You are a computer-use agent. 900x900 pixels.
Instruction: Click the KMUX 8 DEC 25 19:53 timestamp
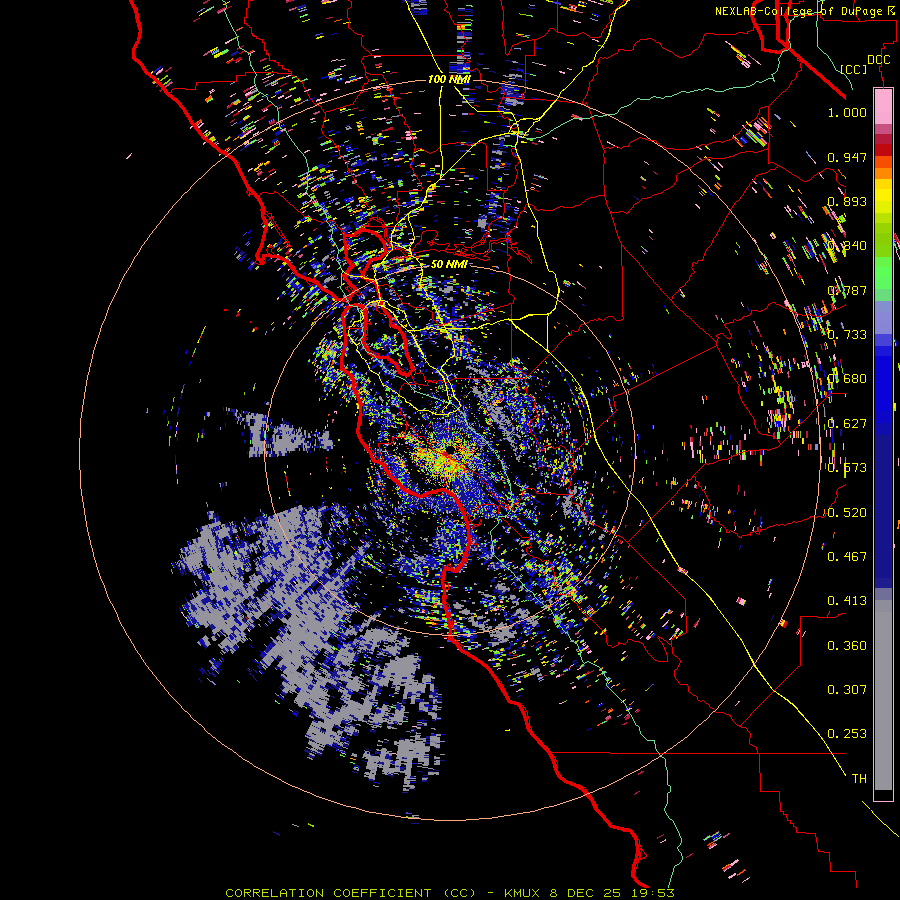[589, 893]
